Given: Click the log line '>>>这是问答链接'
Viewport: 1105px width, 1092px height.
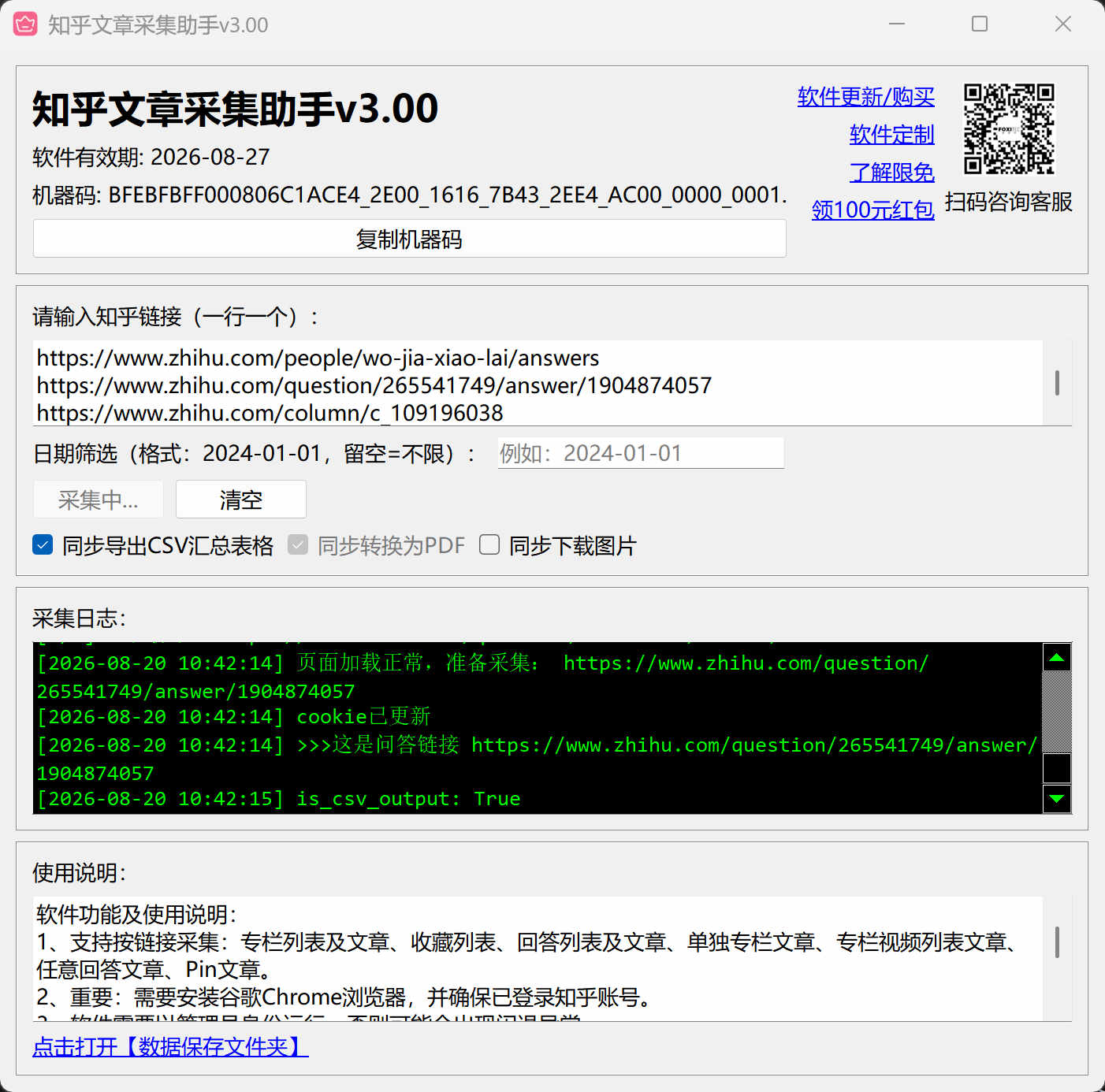Looking at the screenshot, I should [537, 759].
